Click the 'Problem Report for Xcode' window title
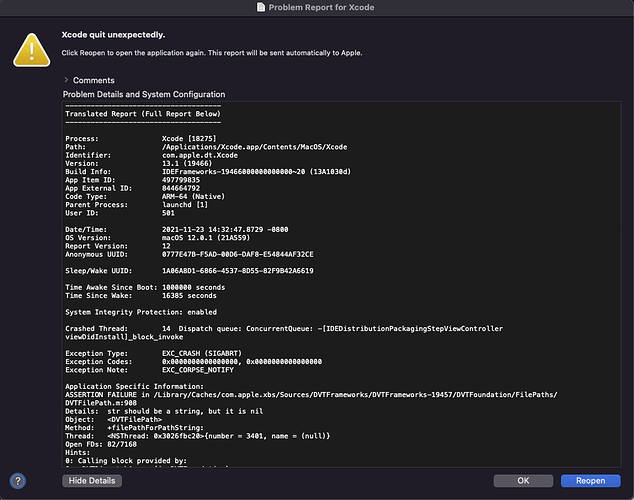This screenshot has height=500, width=634. pyautogui.click(x=321, y=7)
